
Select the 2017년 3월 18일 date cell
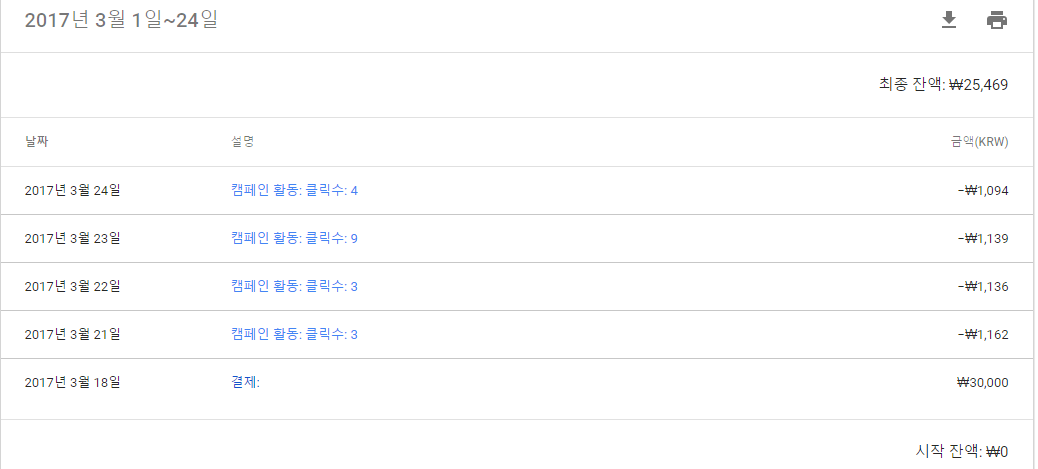(x=72, y=382)
